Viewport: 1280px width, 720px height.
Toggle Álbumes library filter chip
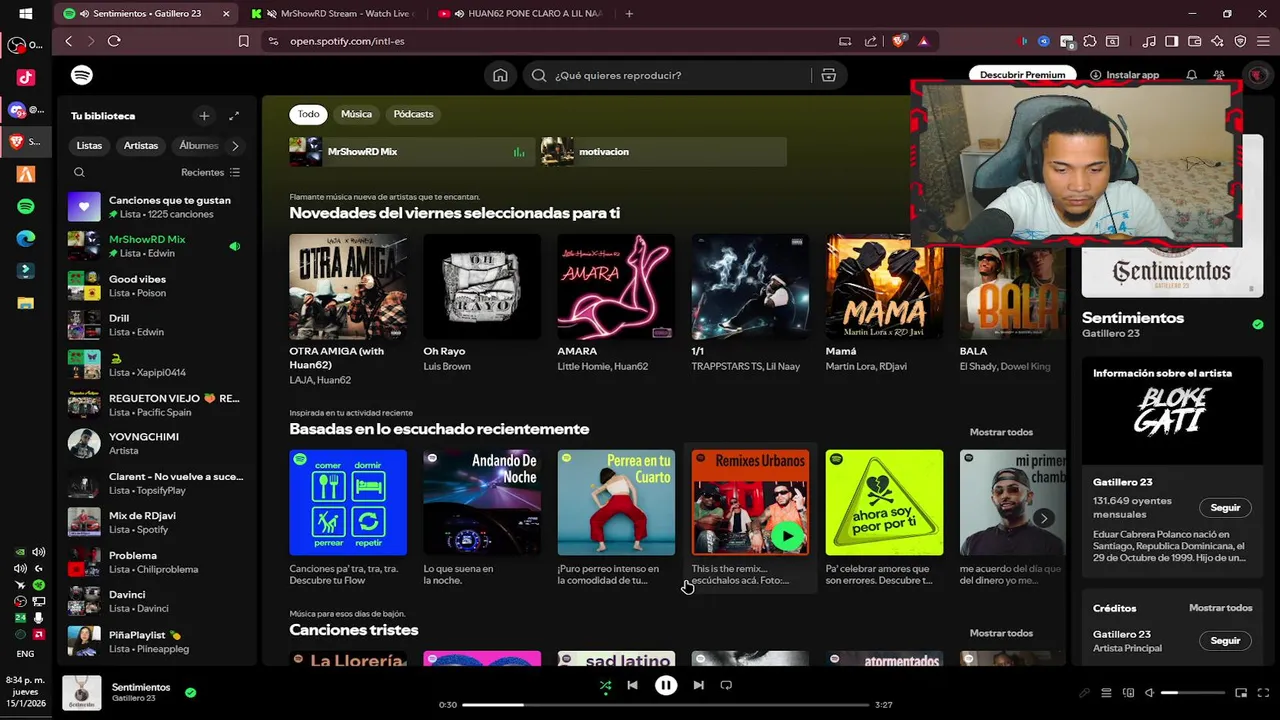click(198, 146)
